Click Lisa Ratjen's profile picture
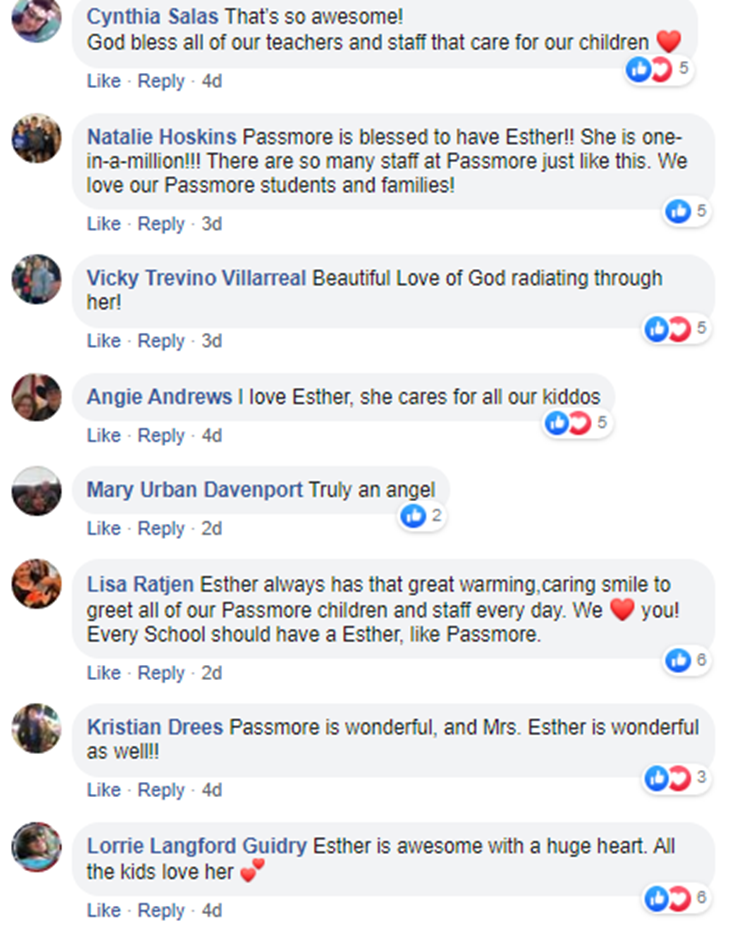The height and width of the screenshot is (931, 750). pos(36,583)
